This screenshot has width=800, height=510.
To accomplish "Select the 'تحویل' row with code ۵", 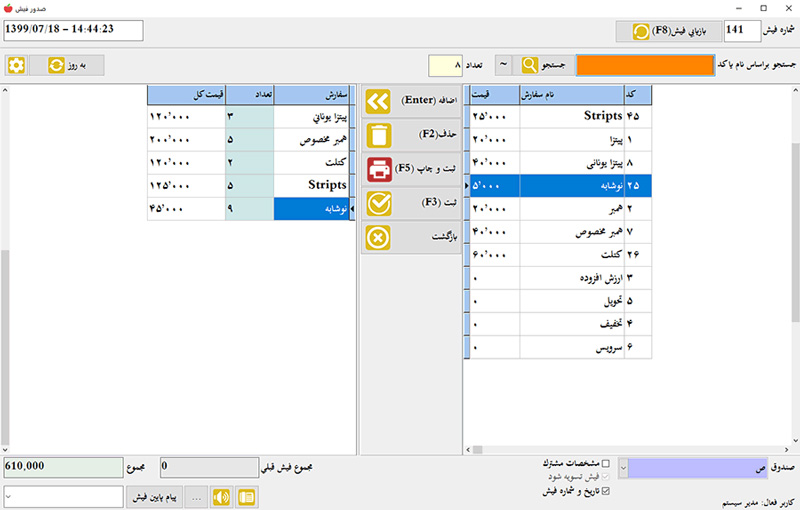I will tap(560, 301).
